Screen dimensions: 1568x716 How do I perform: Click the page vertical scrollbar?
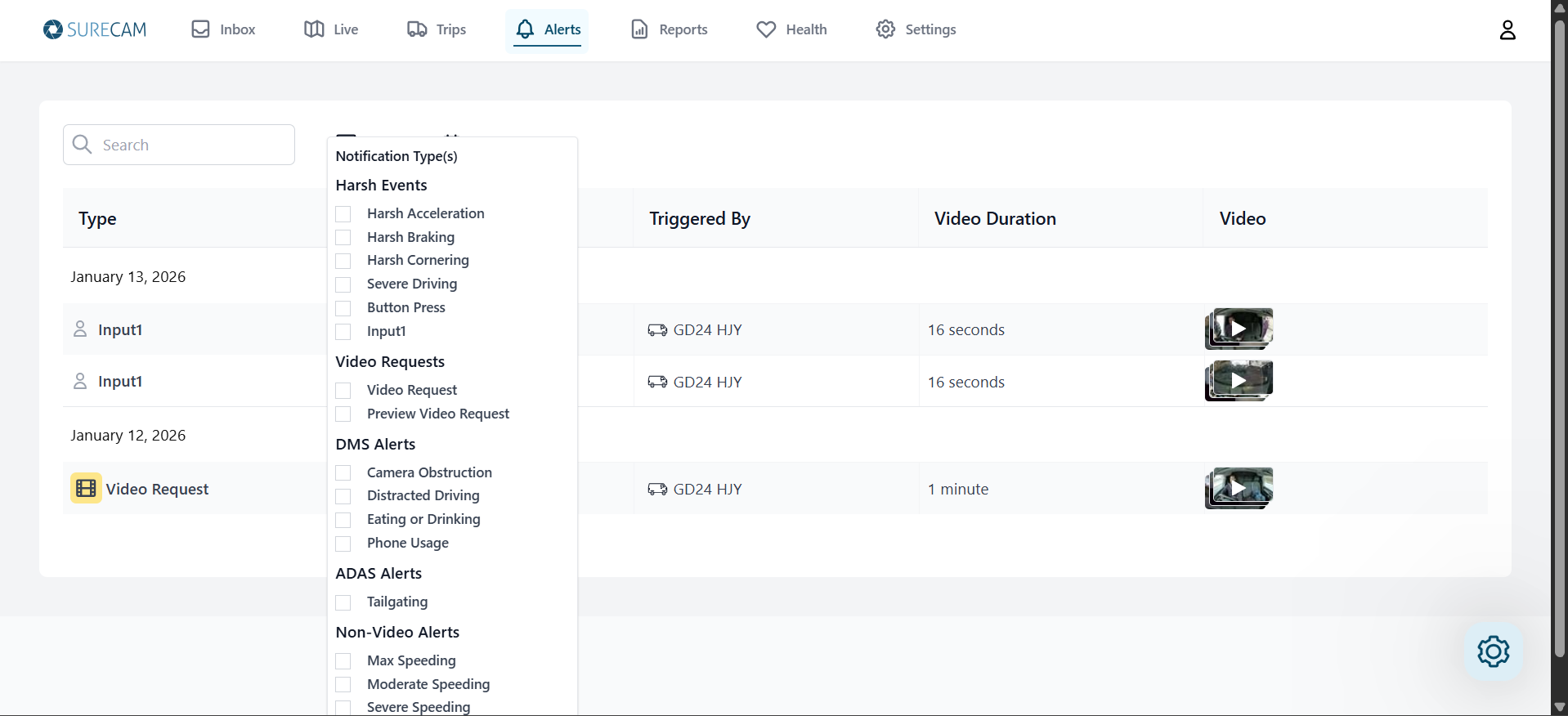click(x=1560, y=338)
